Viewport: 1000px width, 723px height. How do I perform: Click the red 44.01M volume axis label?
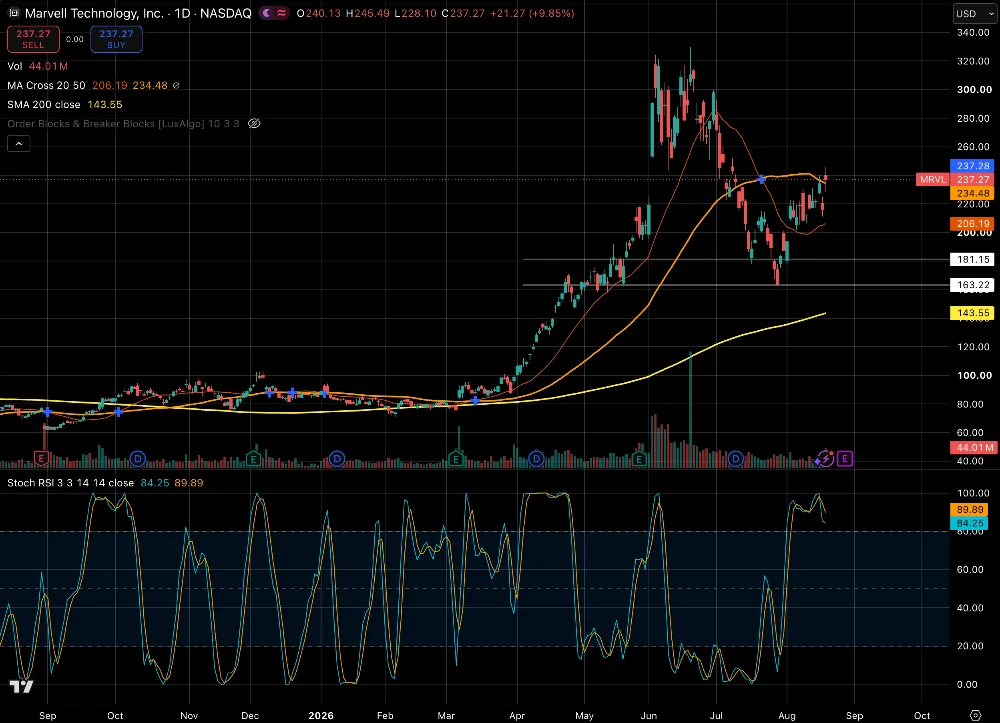tap(973, 448)
